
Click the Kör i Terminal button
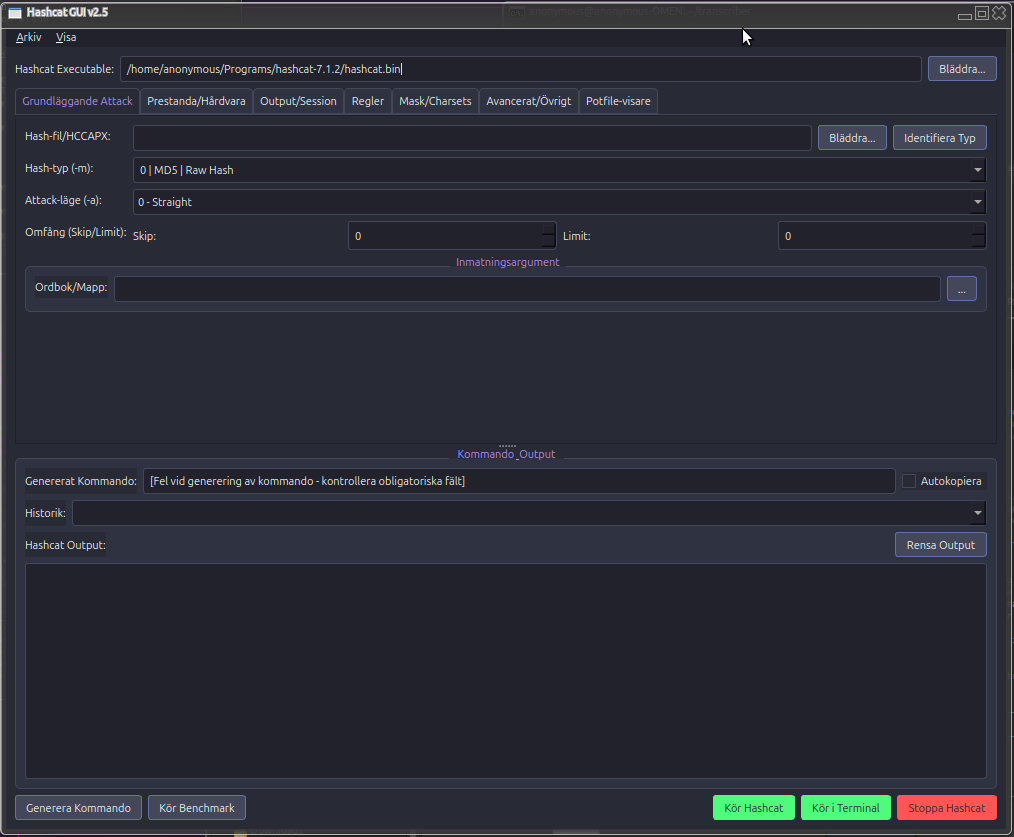pos(845,808)
